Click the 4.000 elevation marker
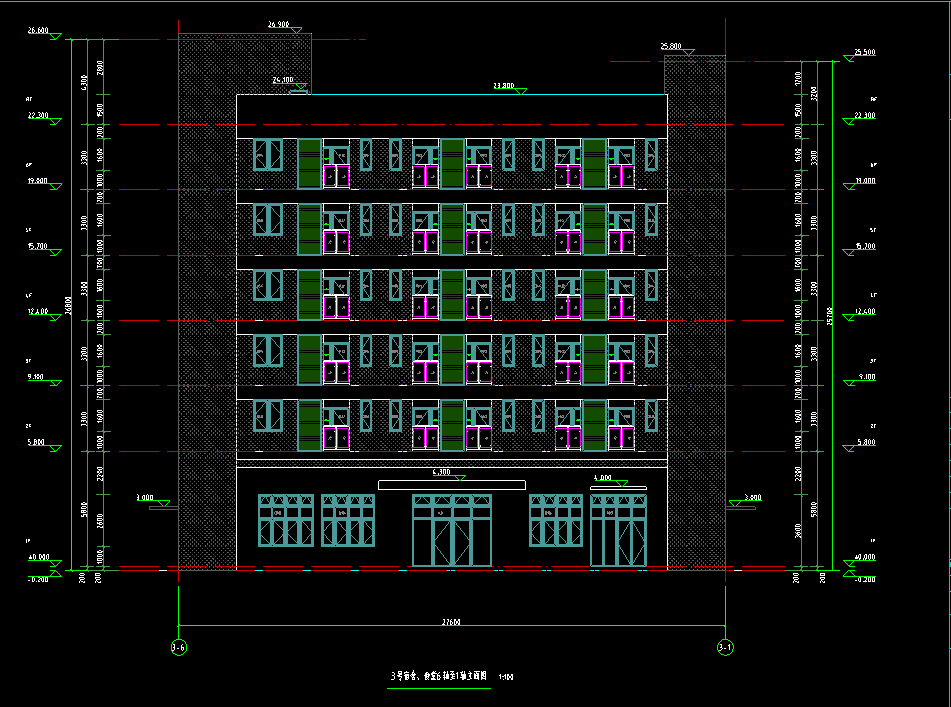Viewport: 951px width, 707px height. [x=603, y=478]
